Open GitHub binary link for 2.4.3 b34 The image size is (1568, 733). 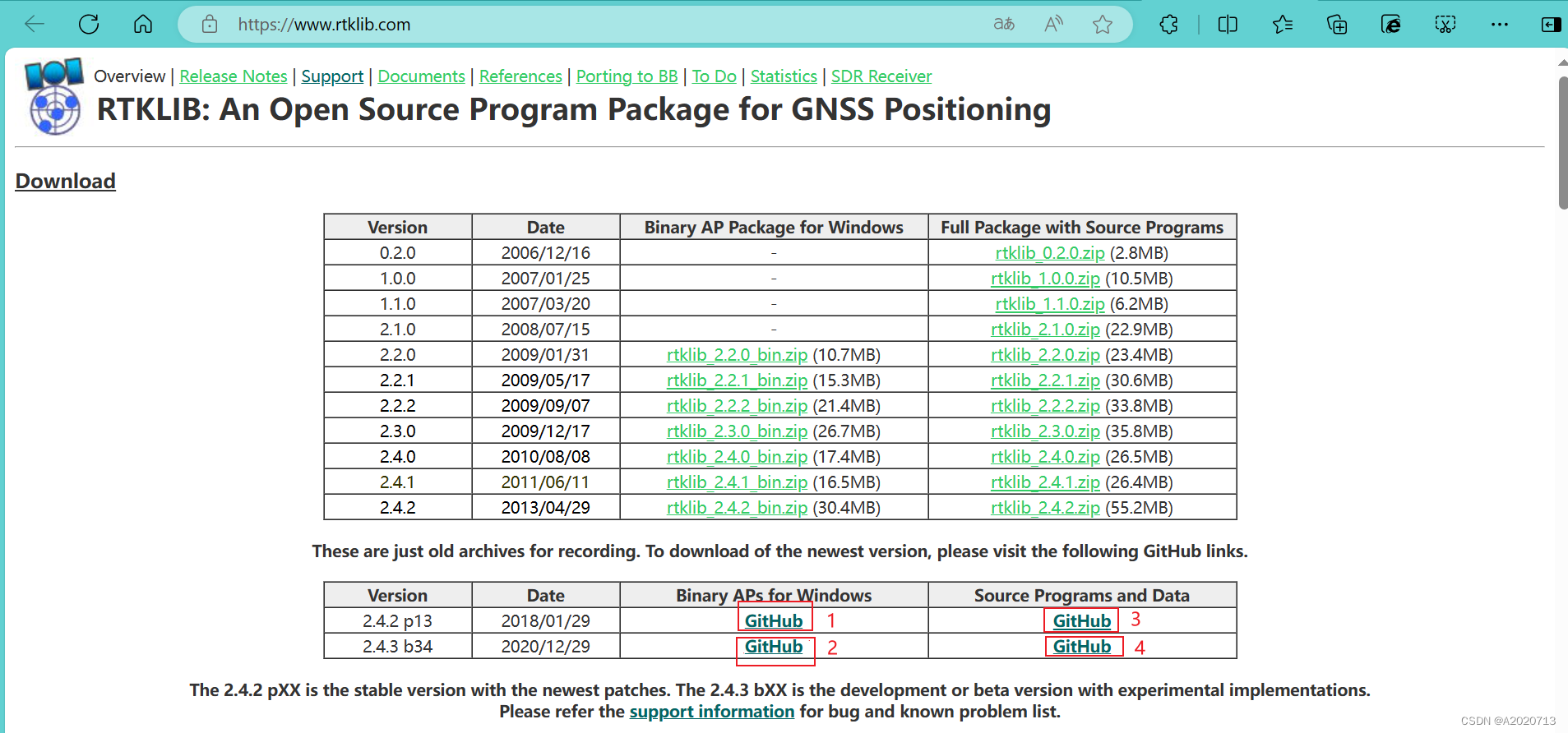774,647
